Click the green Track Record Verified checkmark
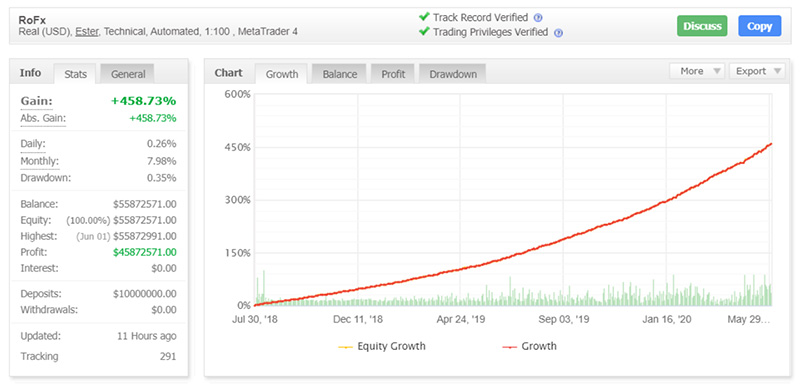This screenshot has width=800, height=386. click(x=423, y=17)
